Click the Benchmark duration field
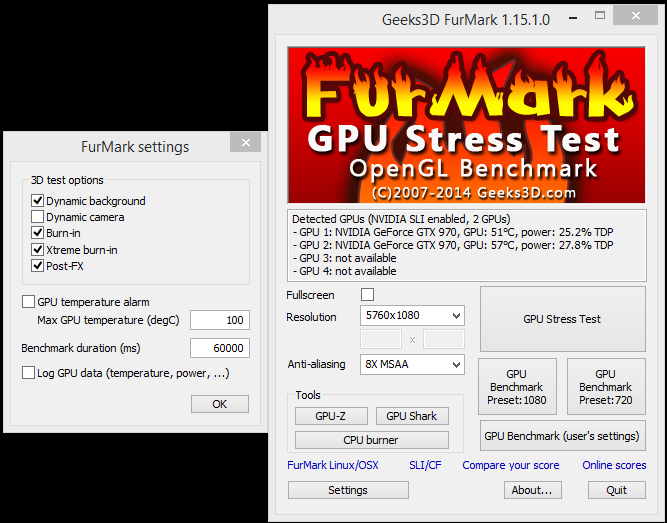The height and width of the screenshot is (523, 667). 220,348
